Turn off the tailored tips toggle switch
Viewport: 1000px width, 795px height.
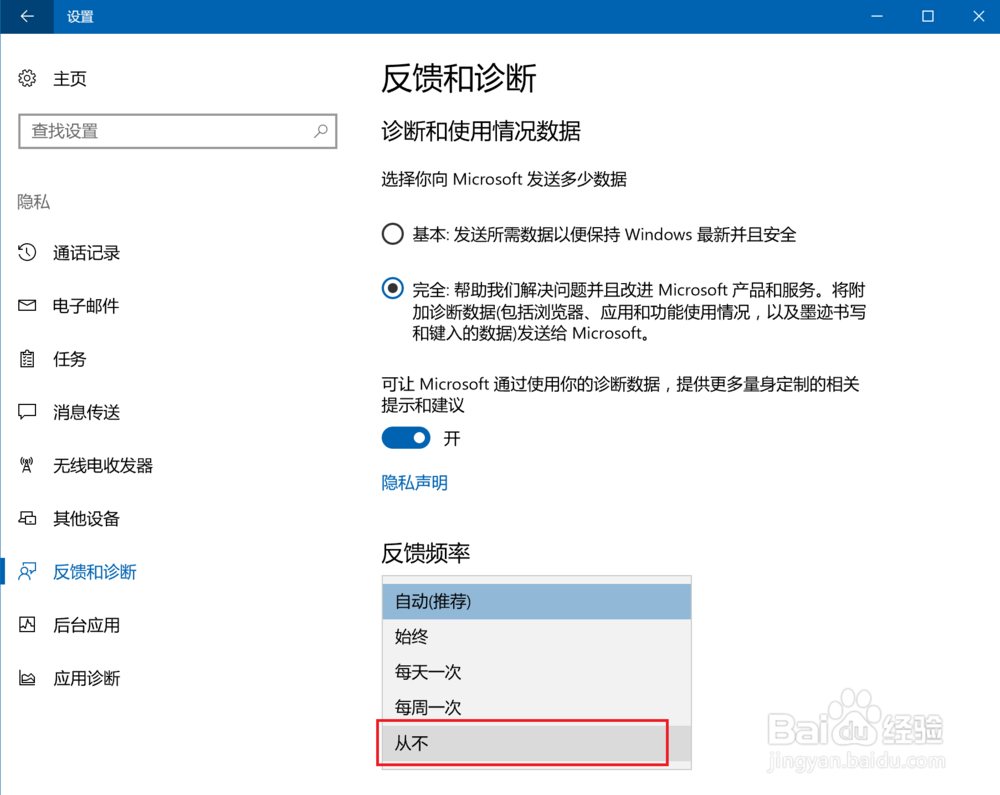pyautogui.click(x=406, y=438)
